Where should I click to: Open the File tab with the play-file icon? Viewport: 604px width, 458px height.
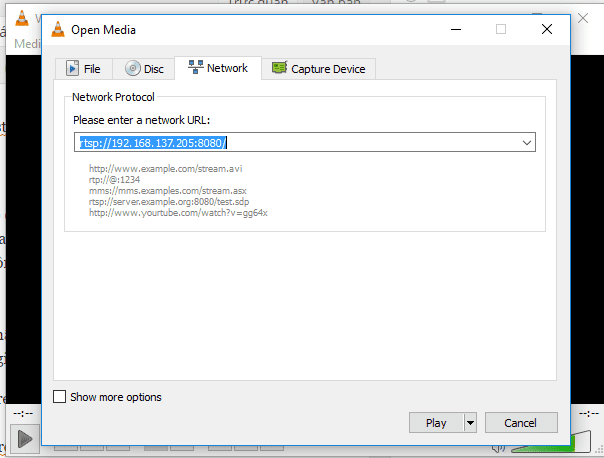(72, 69)
